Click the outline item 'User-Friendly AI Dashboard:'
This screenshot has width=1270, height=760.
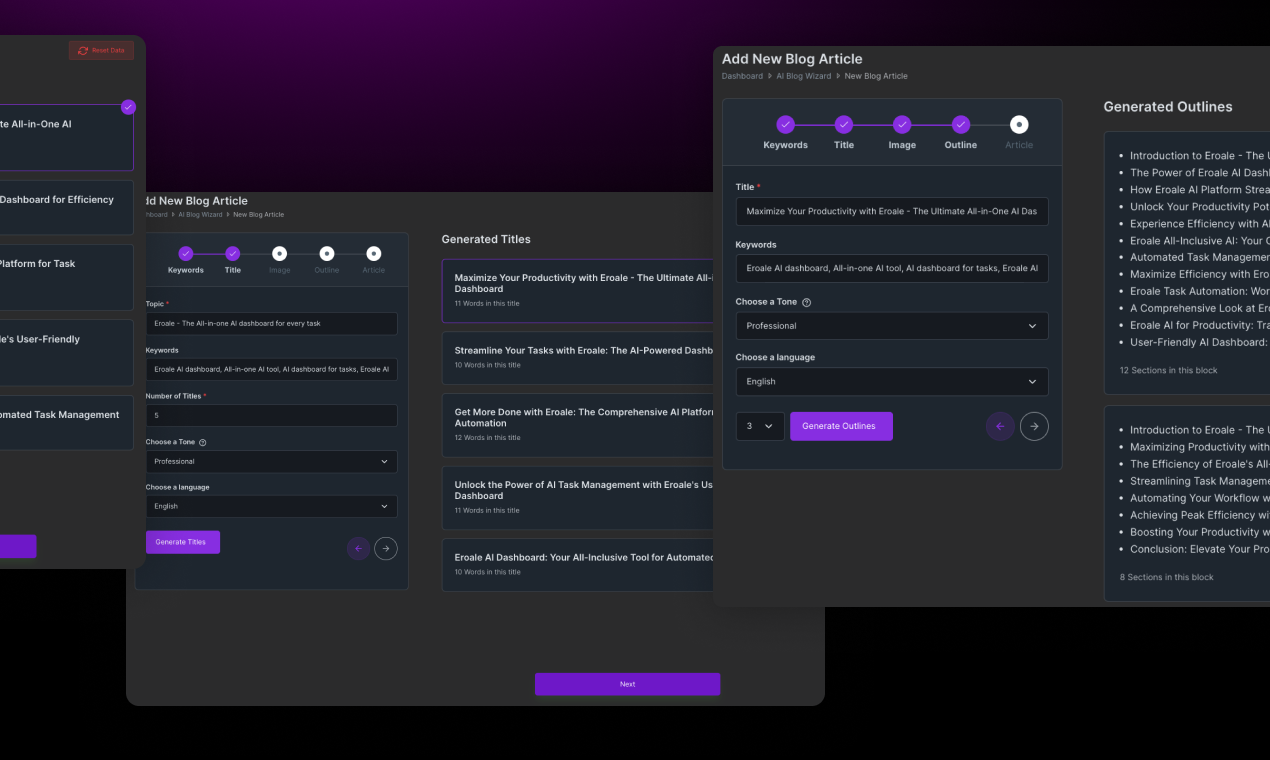1199,343
